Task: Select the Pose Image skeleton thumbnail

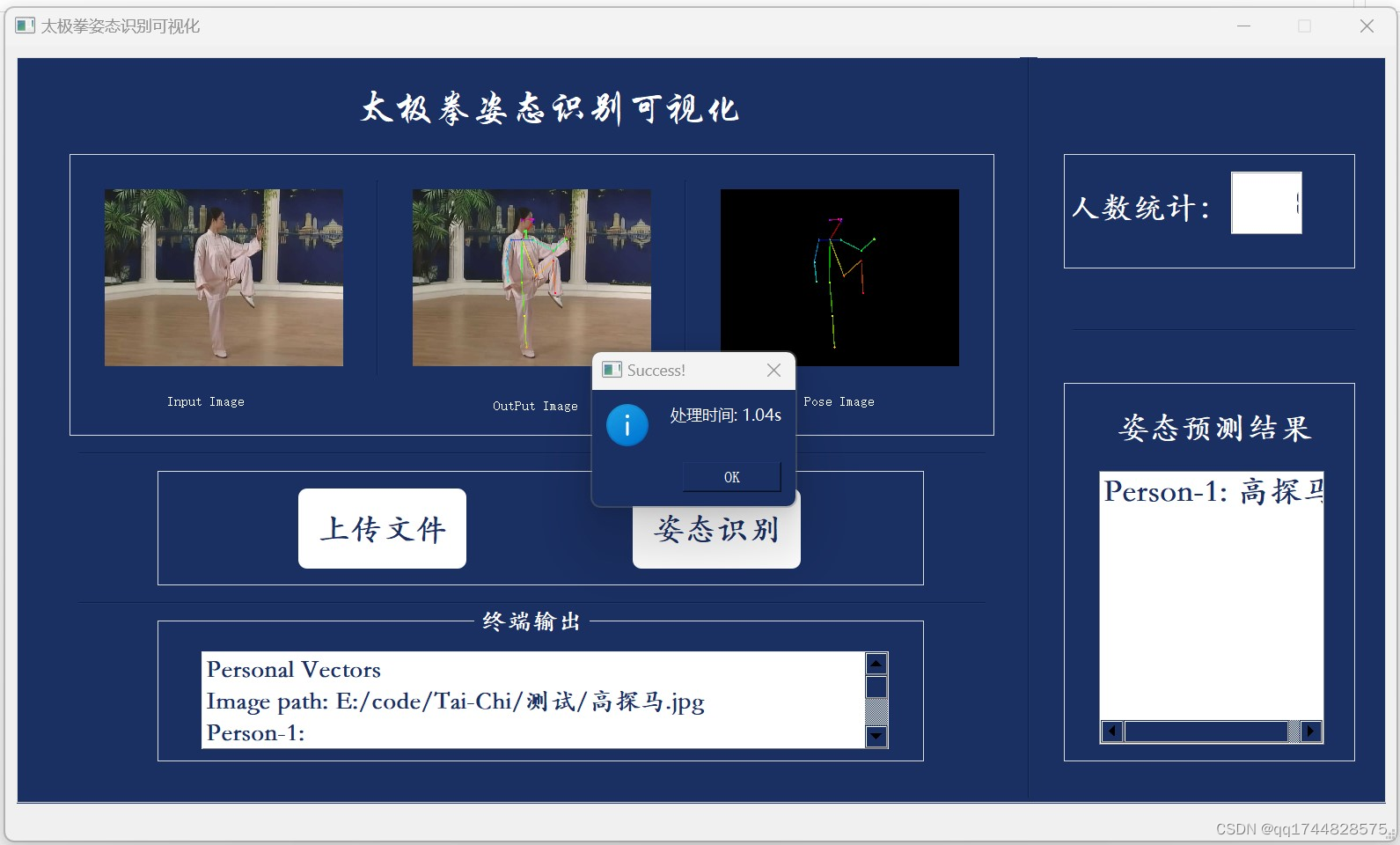Action: click(839, 277)
